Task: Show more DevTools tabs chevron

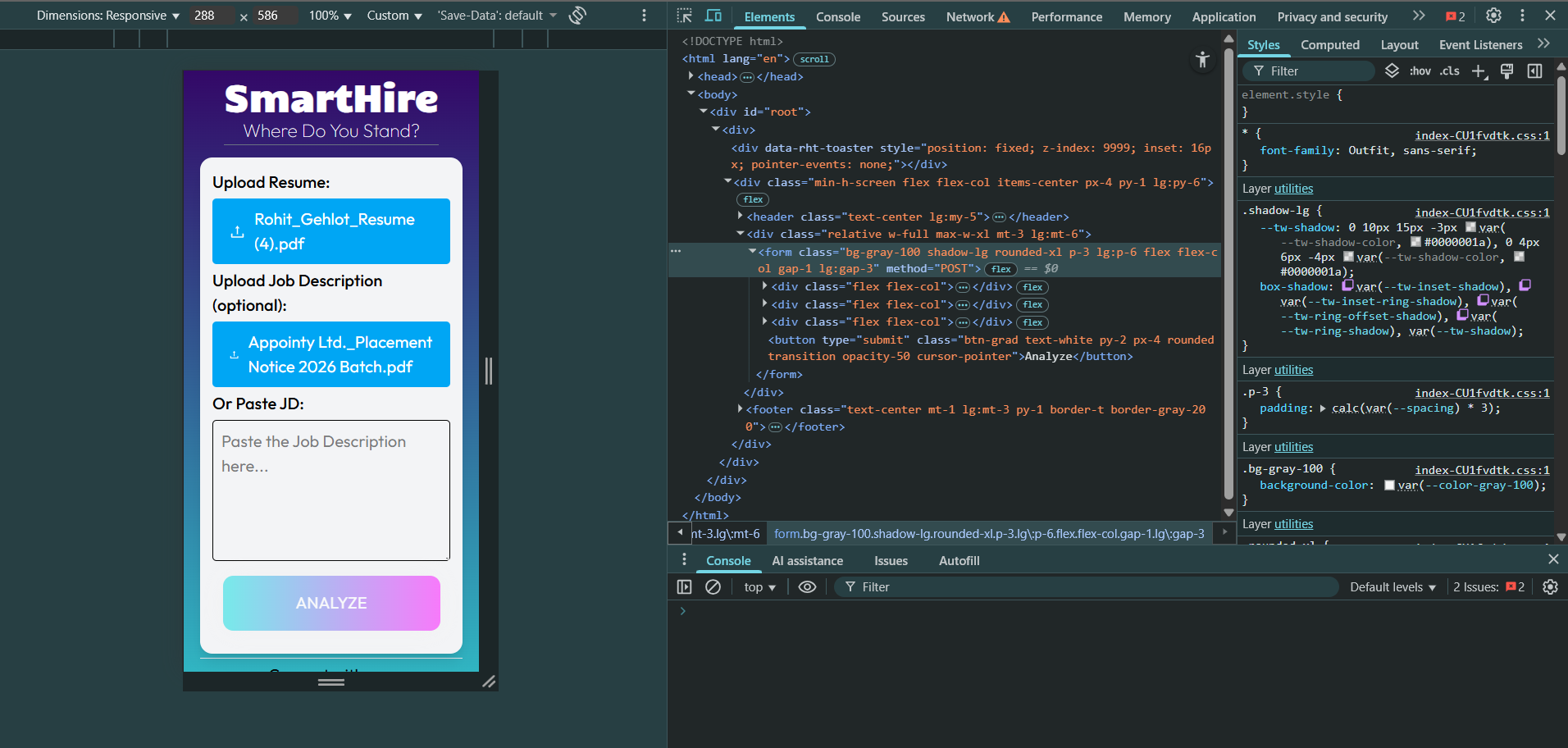Action: 1420,16
